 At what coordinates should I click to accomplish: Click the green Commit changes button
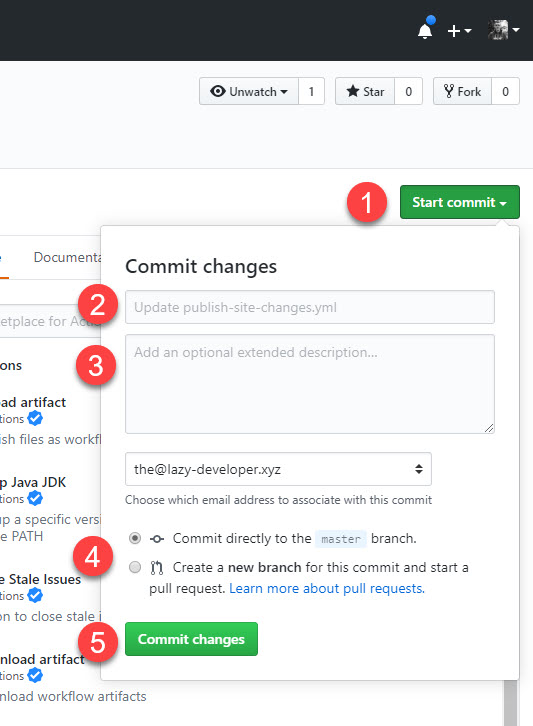point(191,639)
